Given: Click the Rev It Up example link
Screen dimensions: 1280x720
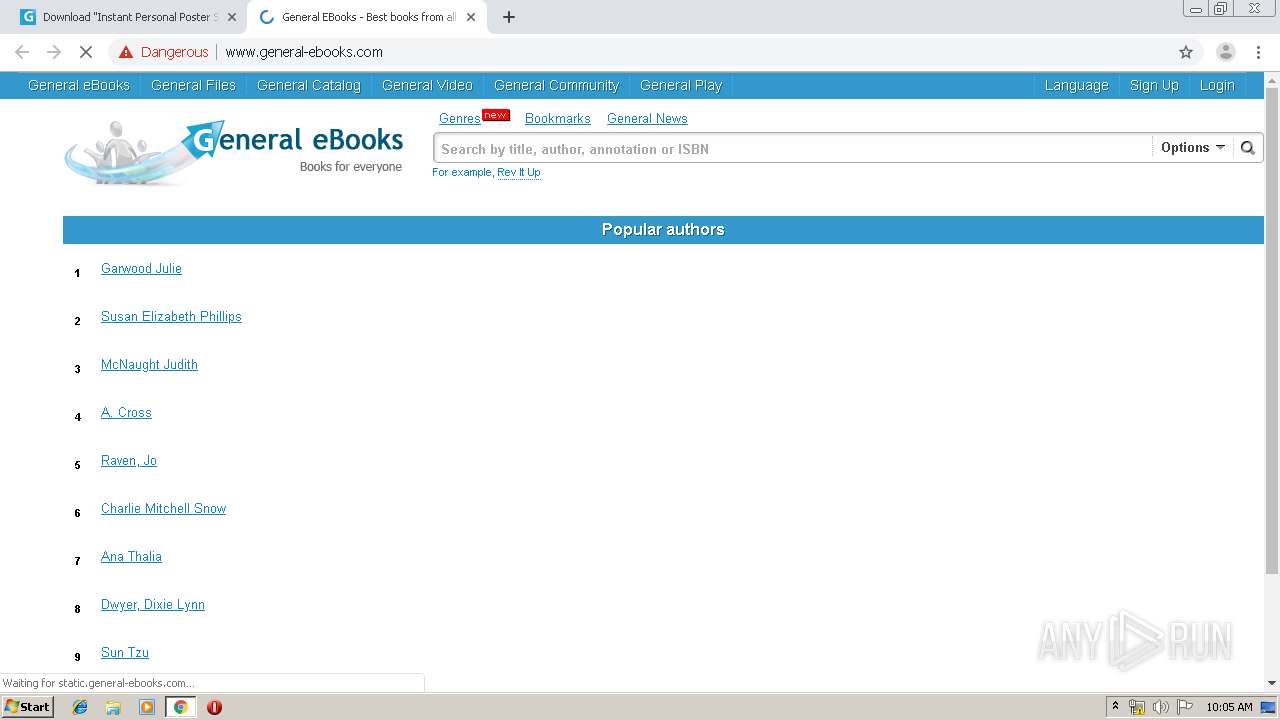Looking at the screenshot, I should tap(518, 172).
